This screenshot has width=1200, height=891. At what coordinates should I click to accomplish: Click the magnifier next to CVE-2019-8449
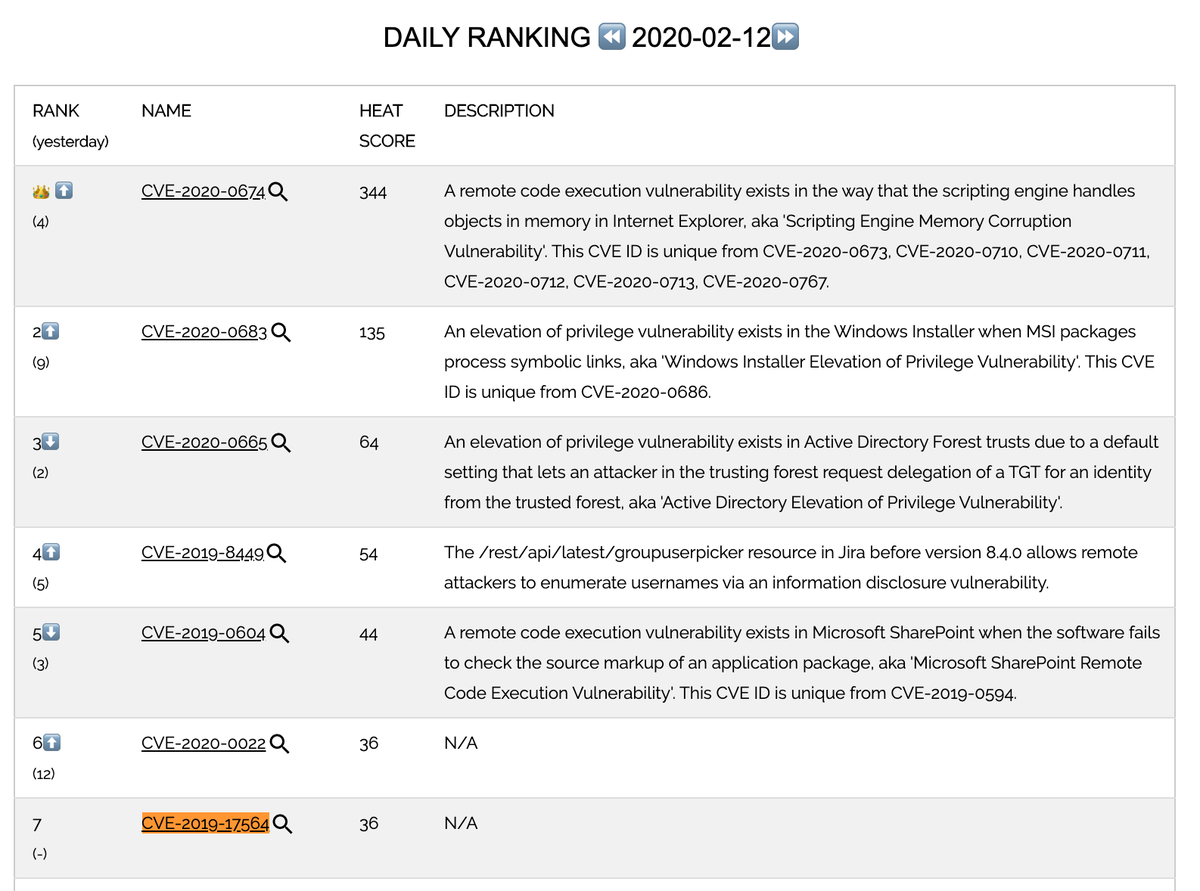point(277,554)
